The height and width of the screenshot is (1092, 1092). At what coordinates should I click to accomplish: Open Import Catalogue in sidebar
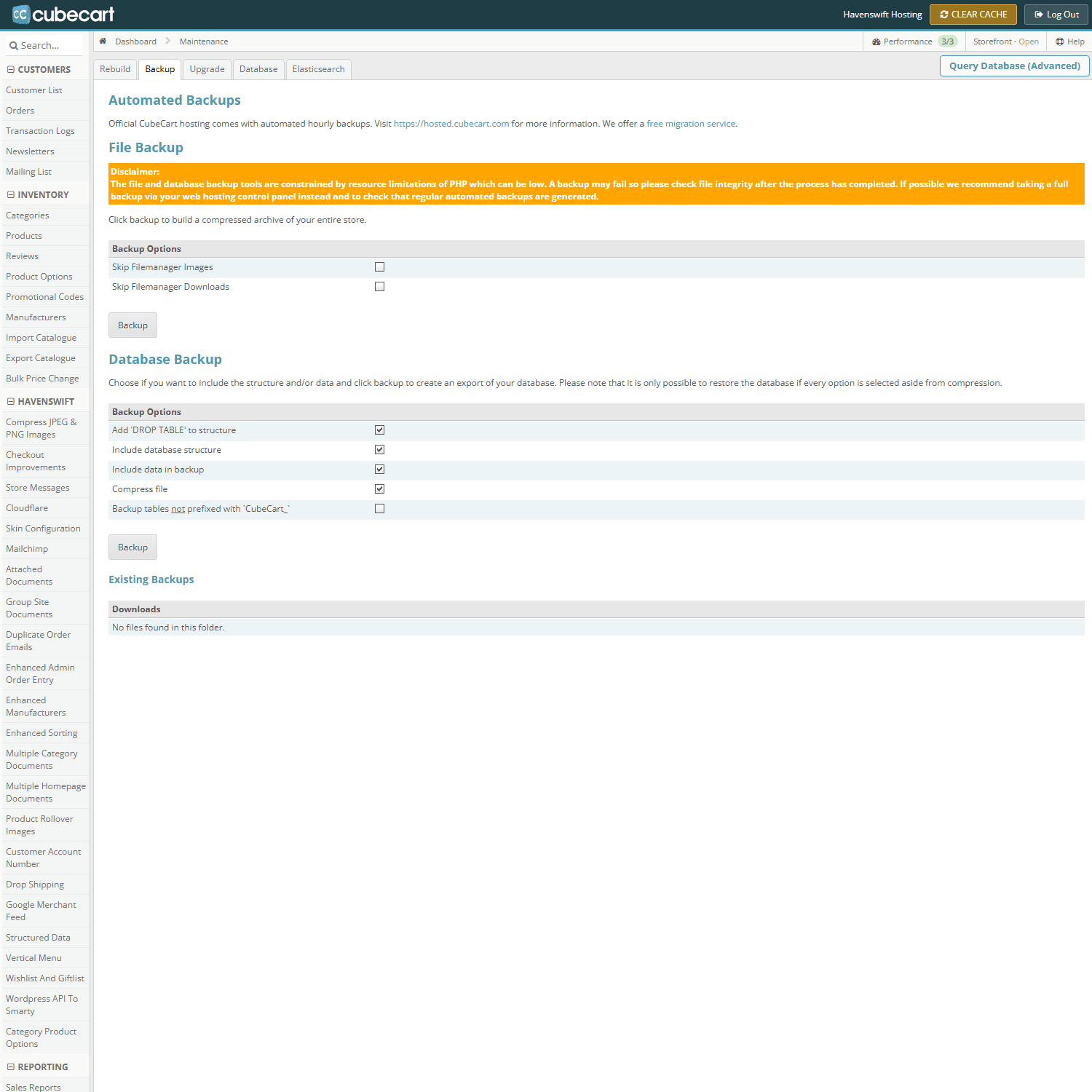(x=45, y=338)
